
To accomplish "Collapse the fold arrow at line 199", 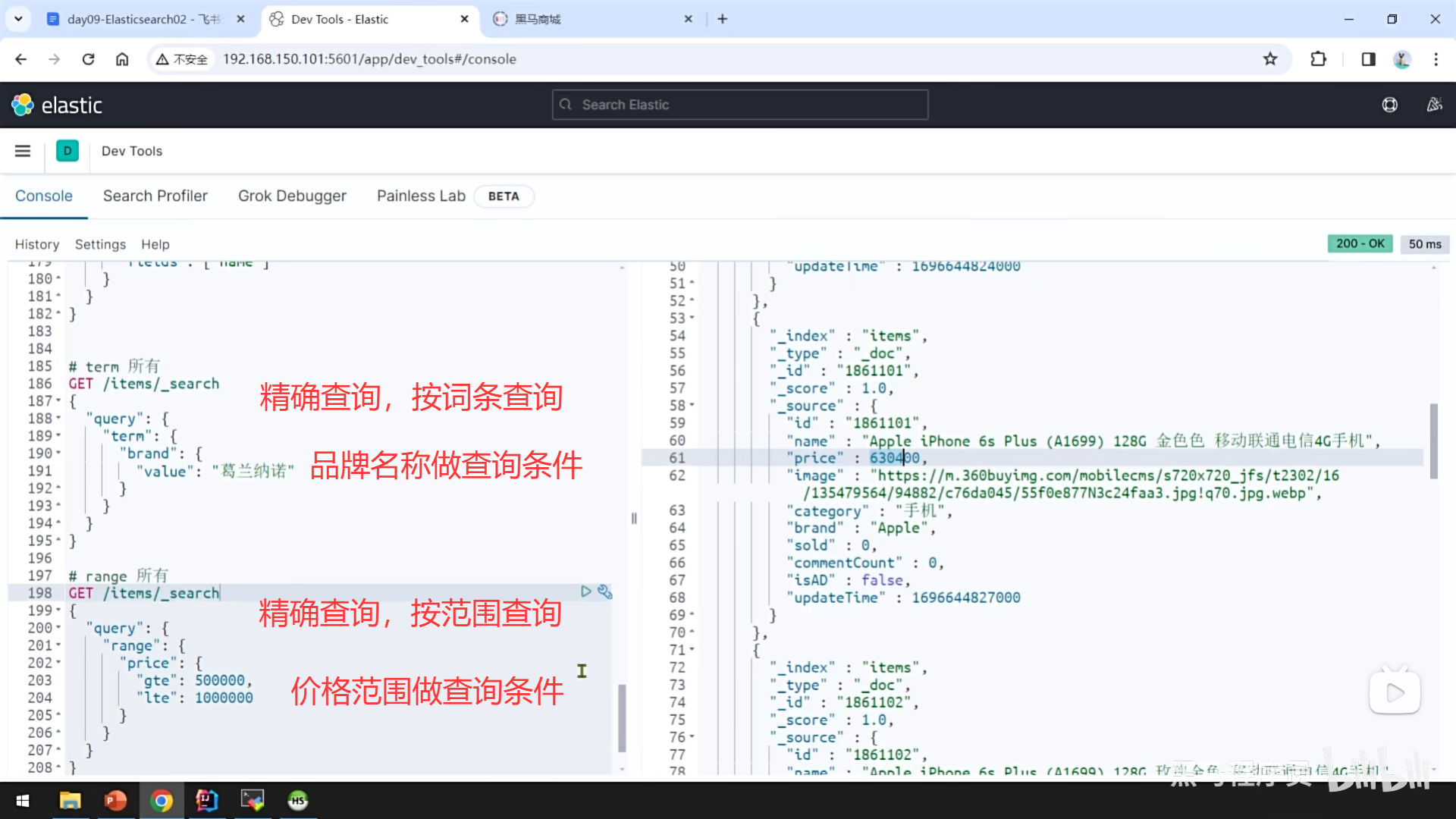I will pyautogui.click(x=59, y=610).
